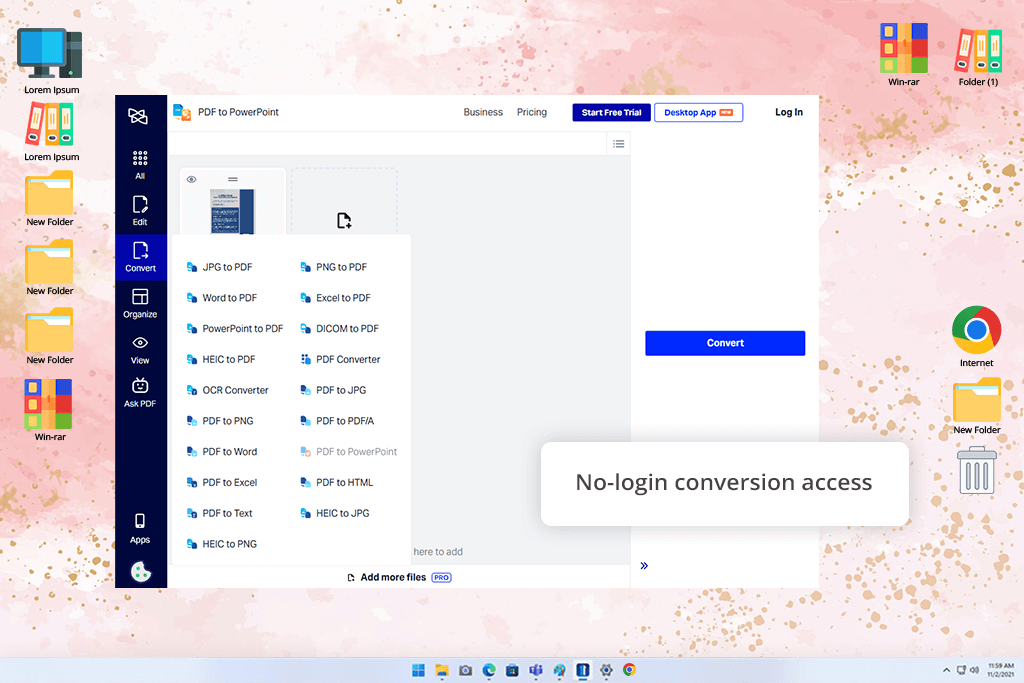1024x683 pixels.
Task: Open the Organize tool in the sidebar
Action: [x=140, y=304]
